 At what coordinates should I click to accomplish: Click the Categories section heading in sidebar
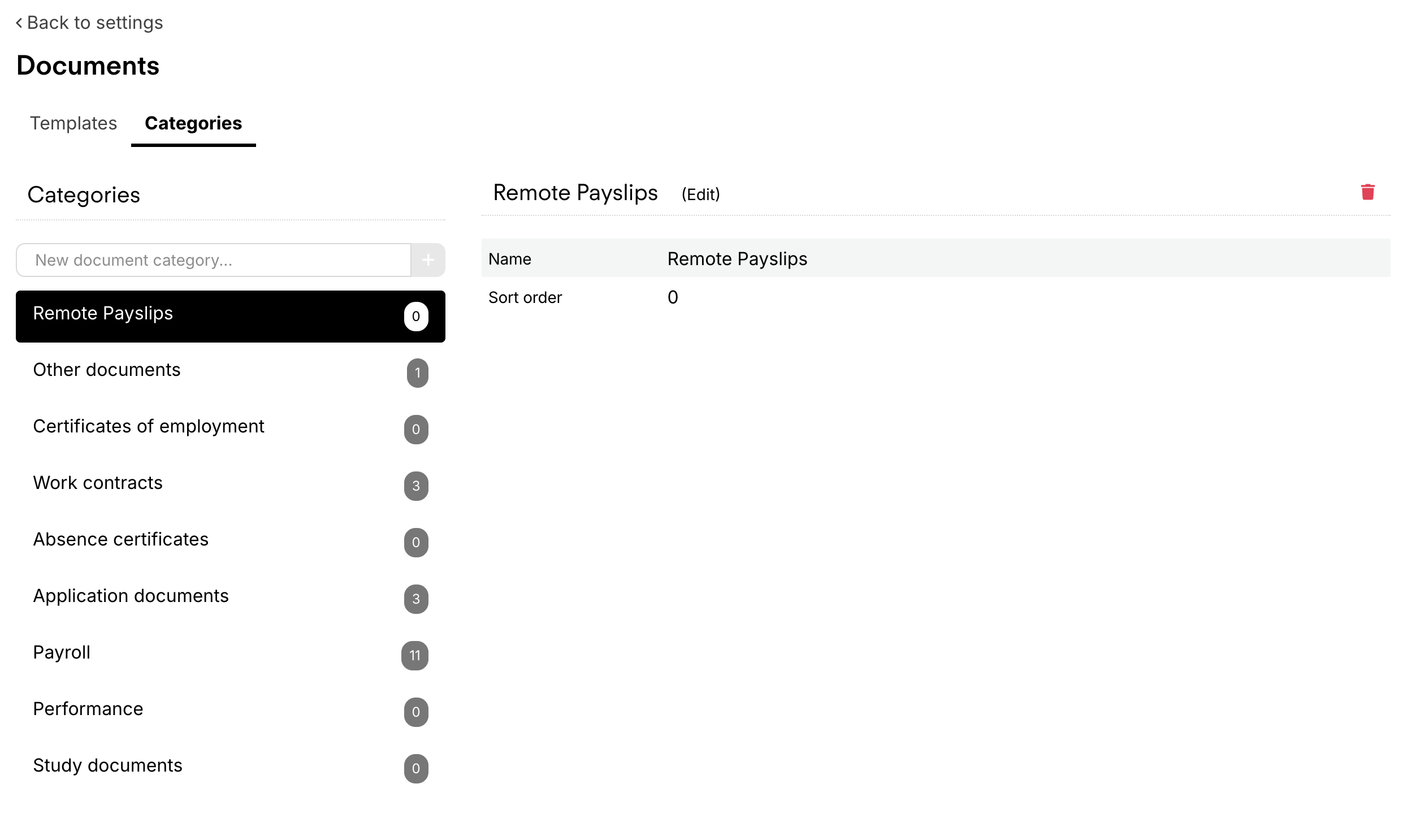coord(84,195)
